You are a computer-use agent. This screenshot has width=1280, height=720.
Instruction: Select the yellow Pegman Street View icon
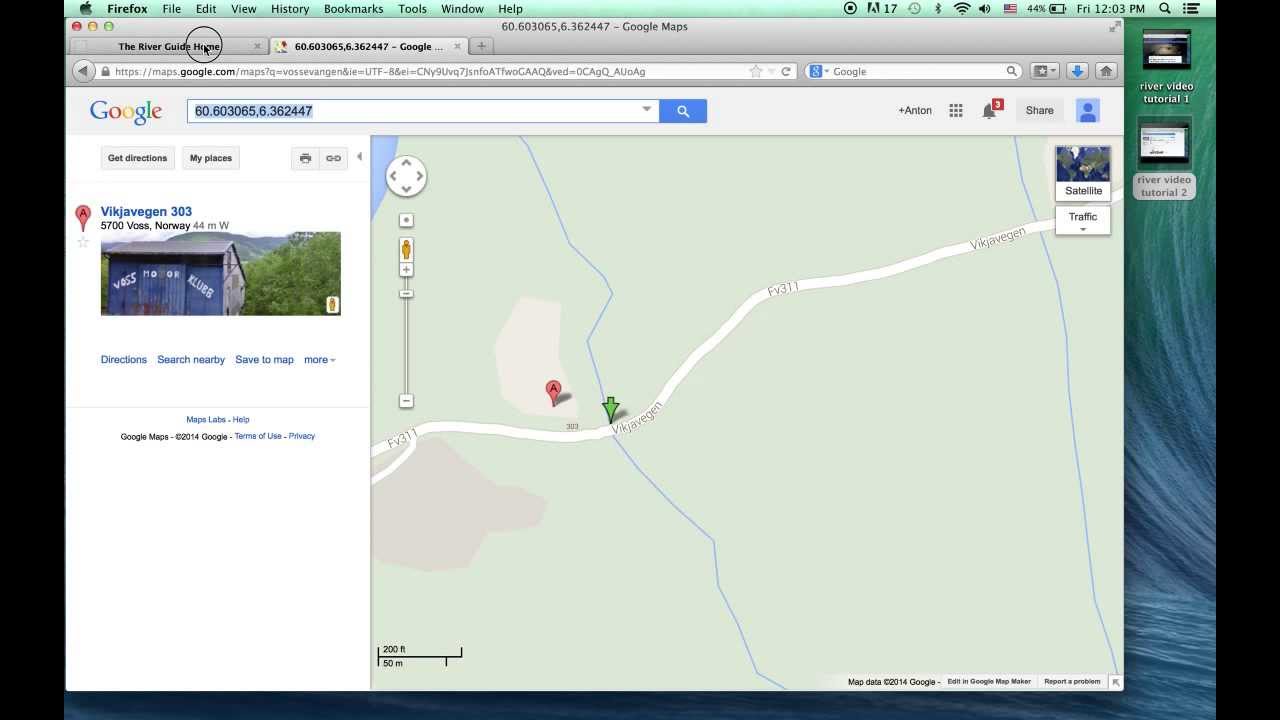click(406, 249)
